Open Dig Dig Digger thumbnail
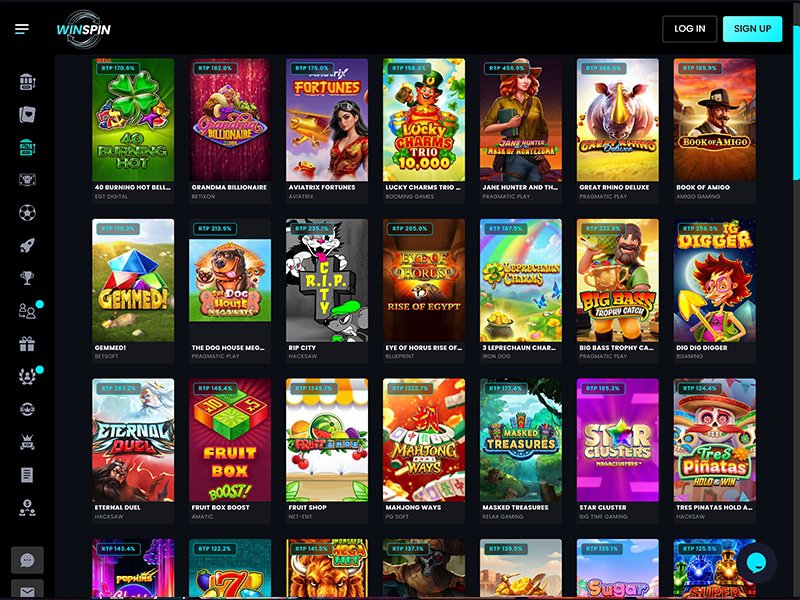 715,280
